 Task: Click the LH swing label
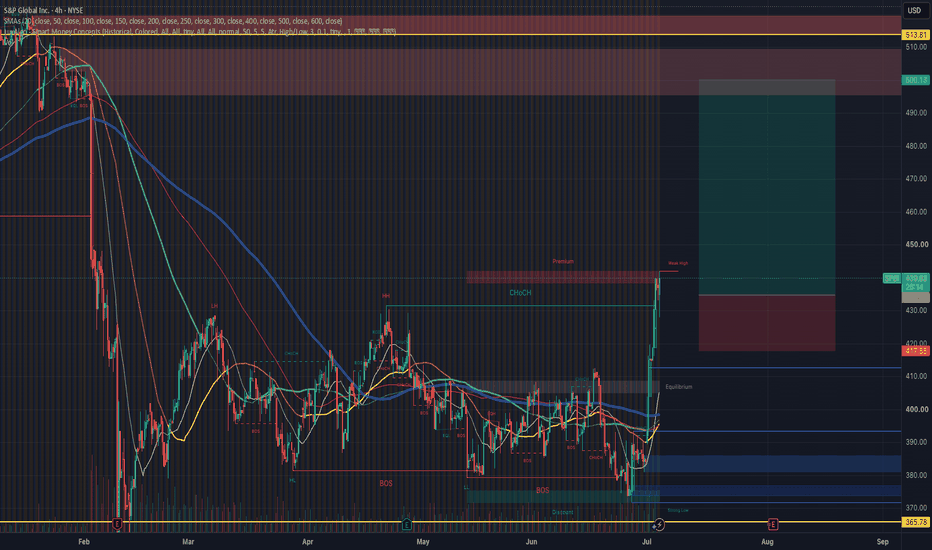[214, 306]
